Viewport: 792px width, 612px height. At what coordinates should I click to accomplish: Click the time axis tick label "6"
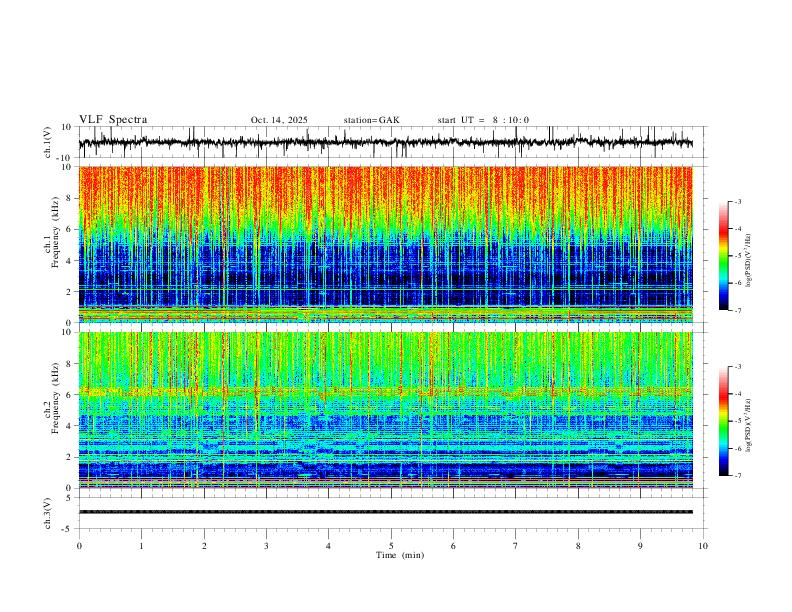[x=453, y=546]
